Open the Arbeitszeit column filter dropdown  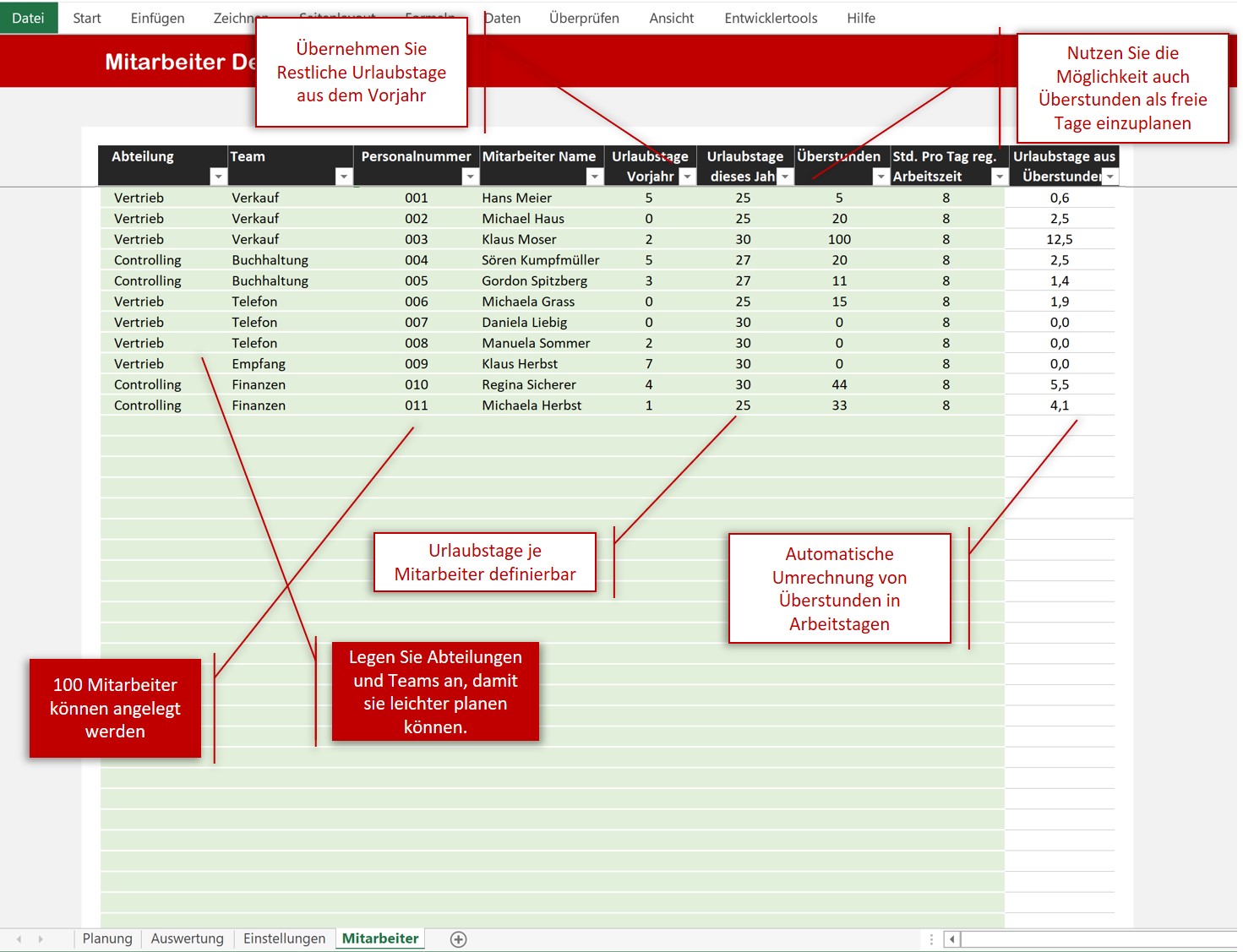tap(1000, 177)
